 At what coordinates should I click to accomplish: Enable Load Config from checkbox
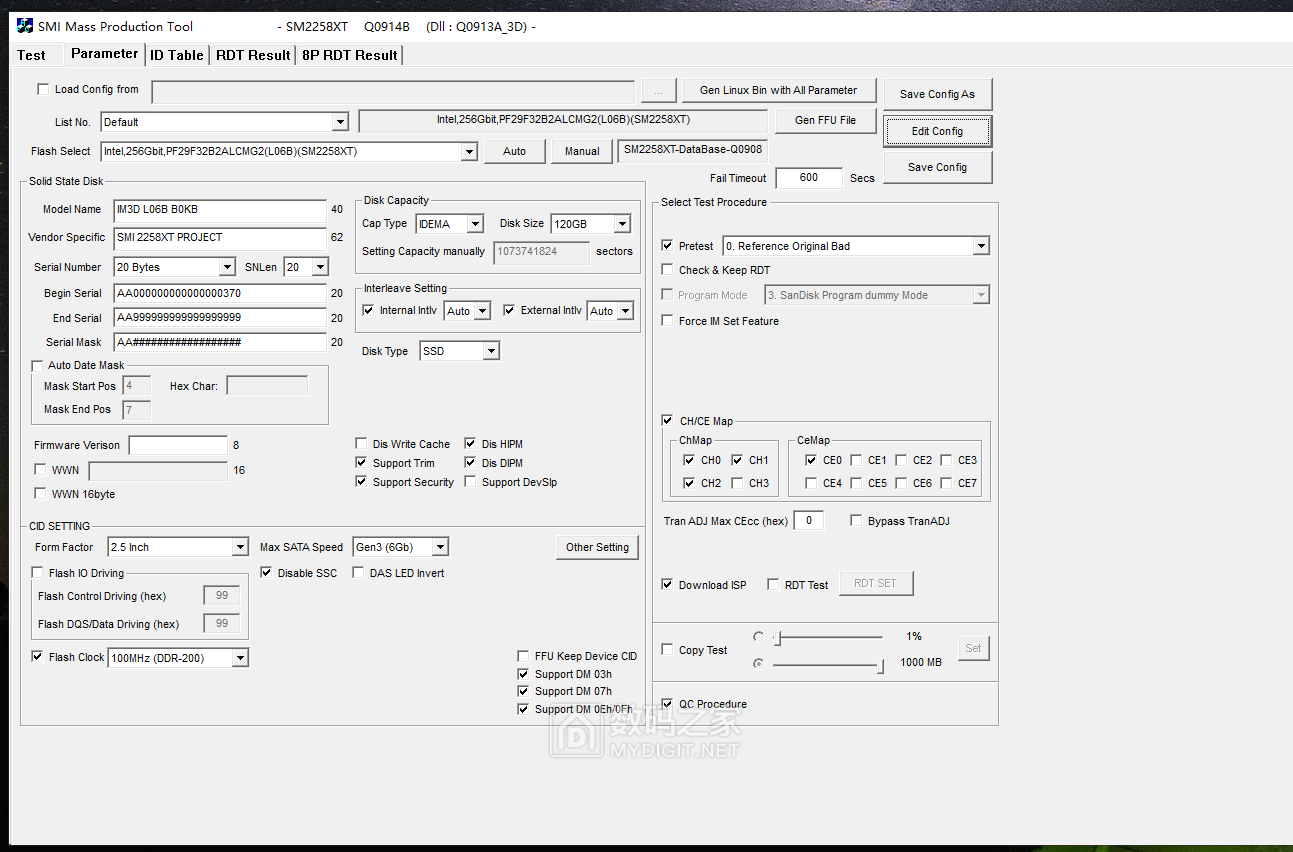[43, 89]
